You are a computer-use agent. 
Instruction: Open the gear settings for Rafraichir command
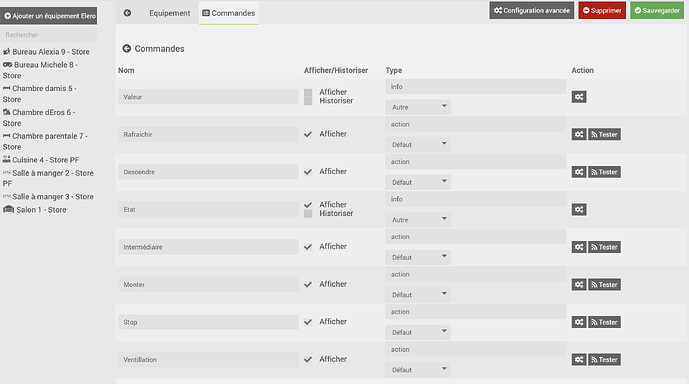(x=579, y=134)
